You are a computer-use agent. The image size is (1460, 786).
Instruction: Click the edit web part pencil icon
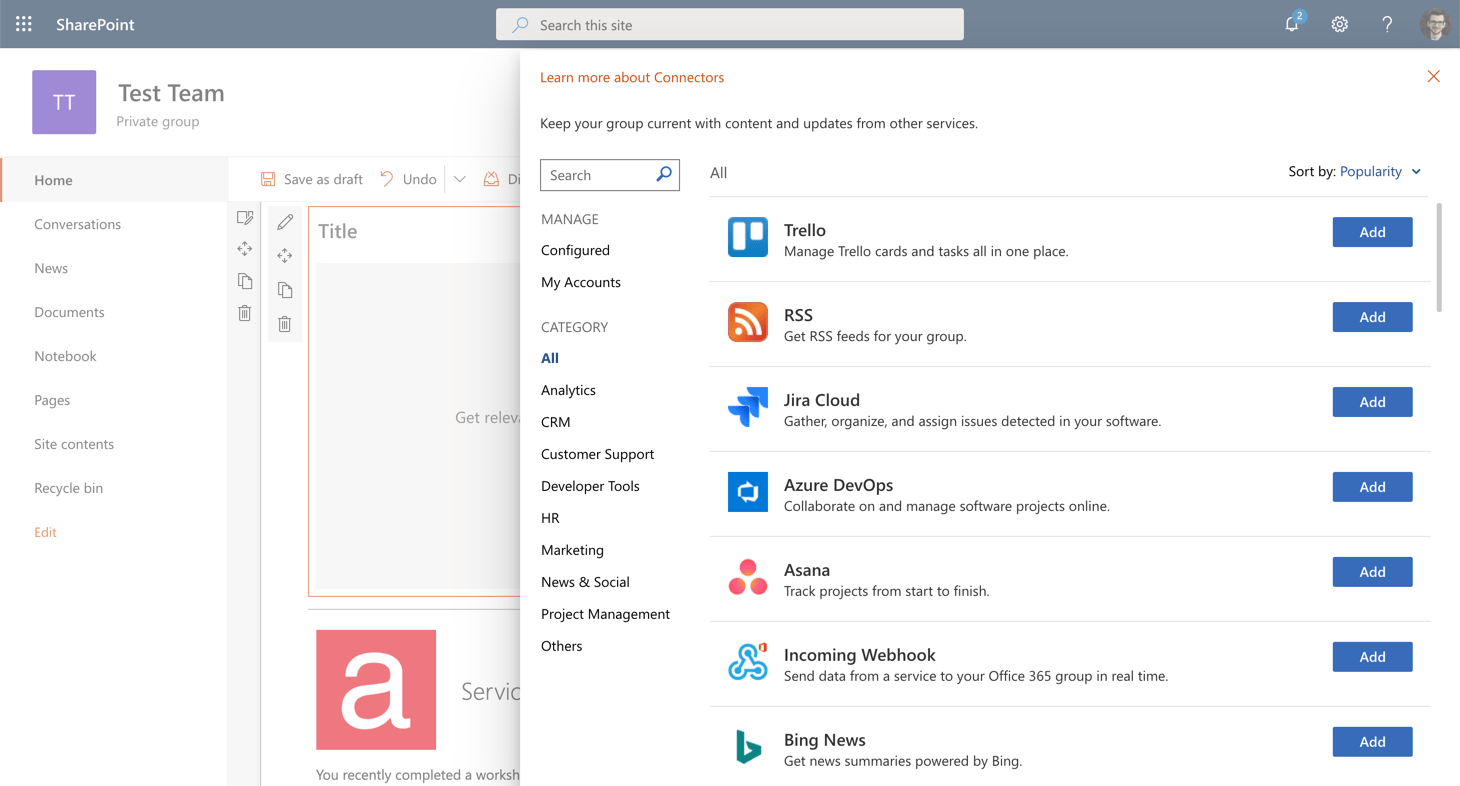pyautogui.click(x=285, y=222)
